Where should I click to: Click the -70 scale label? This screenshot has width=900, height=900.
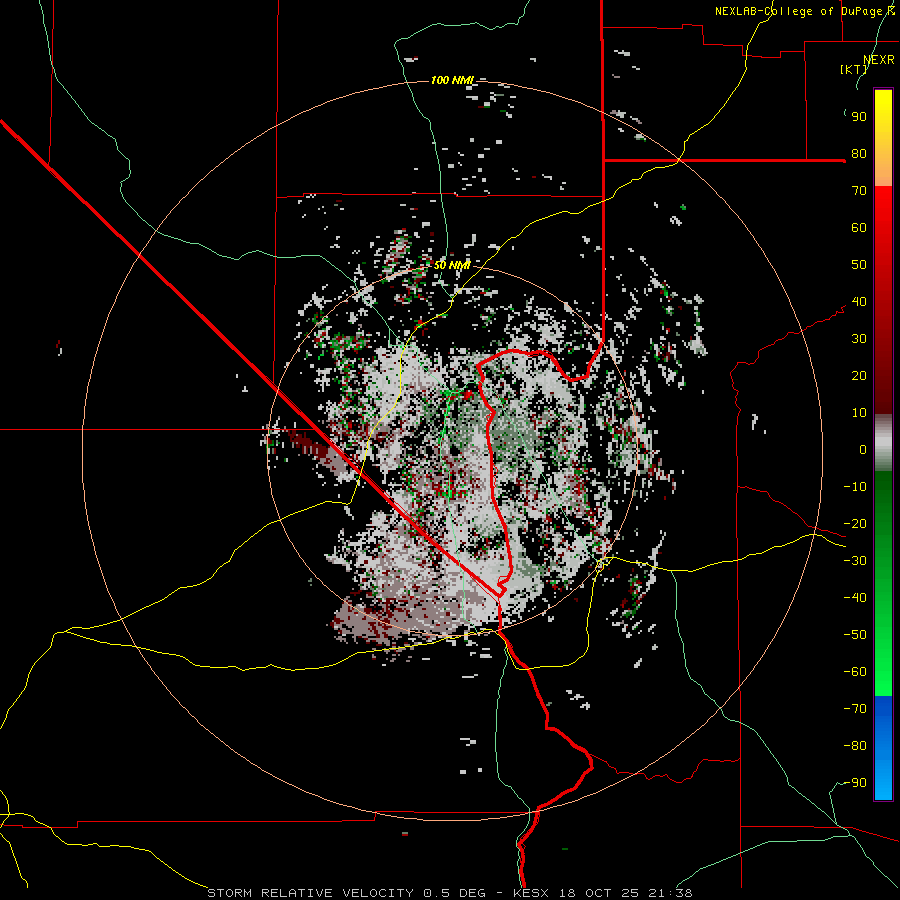[x=855, y=709]
